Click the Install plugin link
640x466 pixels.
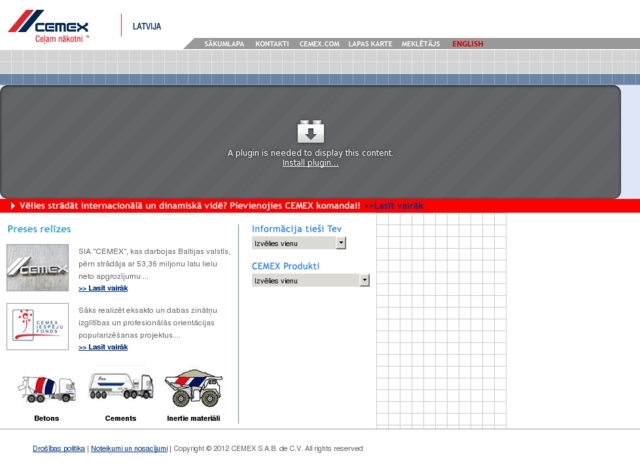[310, 163]
